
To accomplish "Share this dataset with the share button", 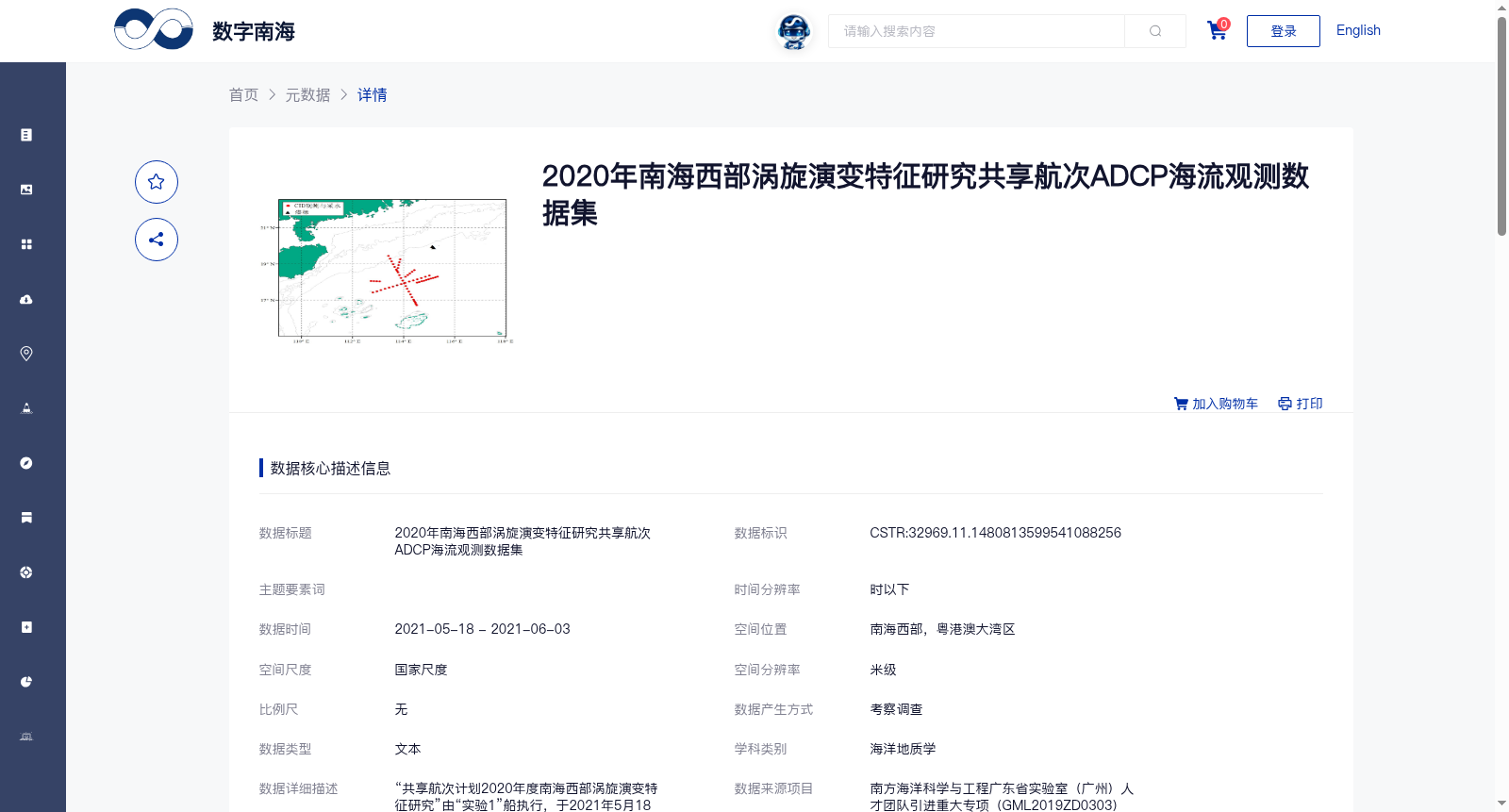I will [157, 240].
